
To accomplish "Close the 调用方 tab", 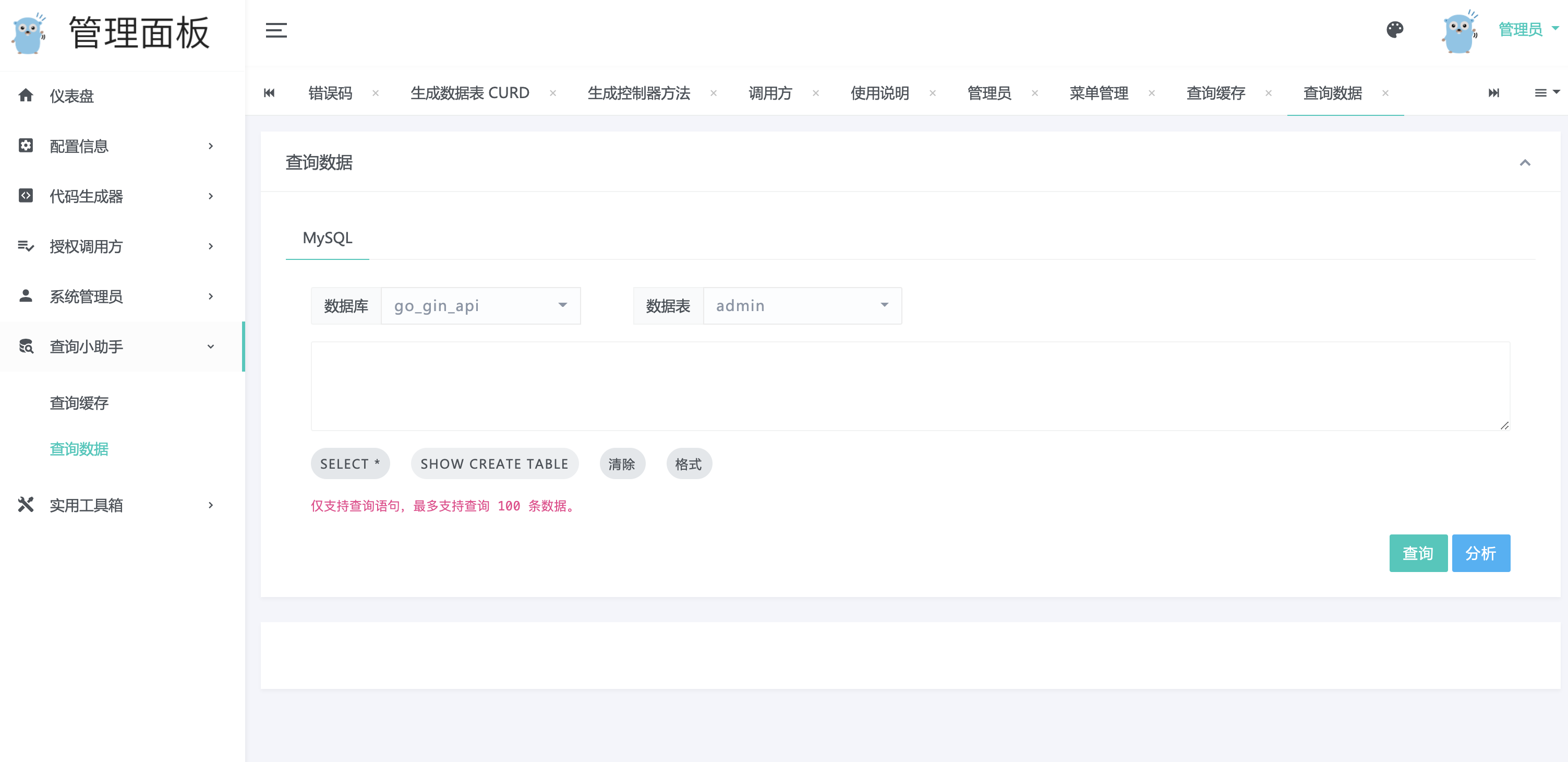I will tap(816, 93).
